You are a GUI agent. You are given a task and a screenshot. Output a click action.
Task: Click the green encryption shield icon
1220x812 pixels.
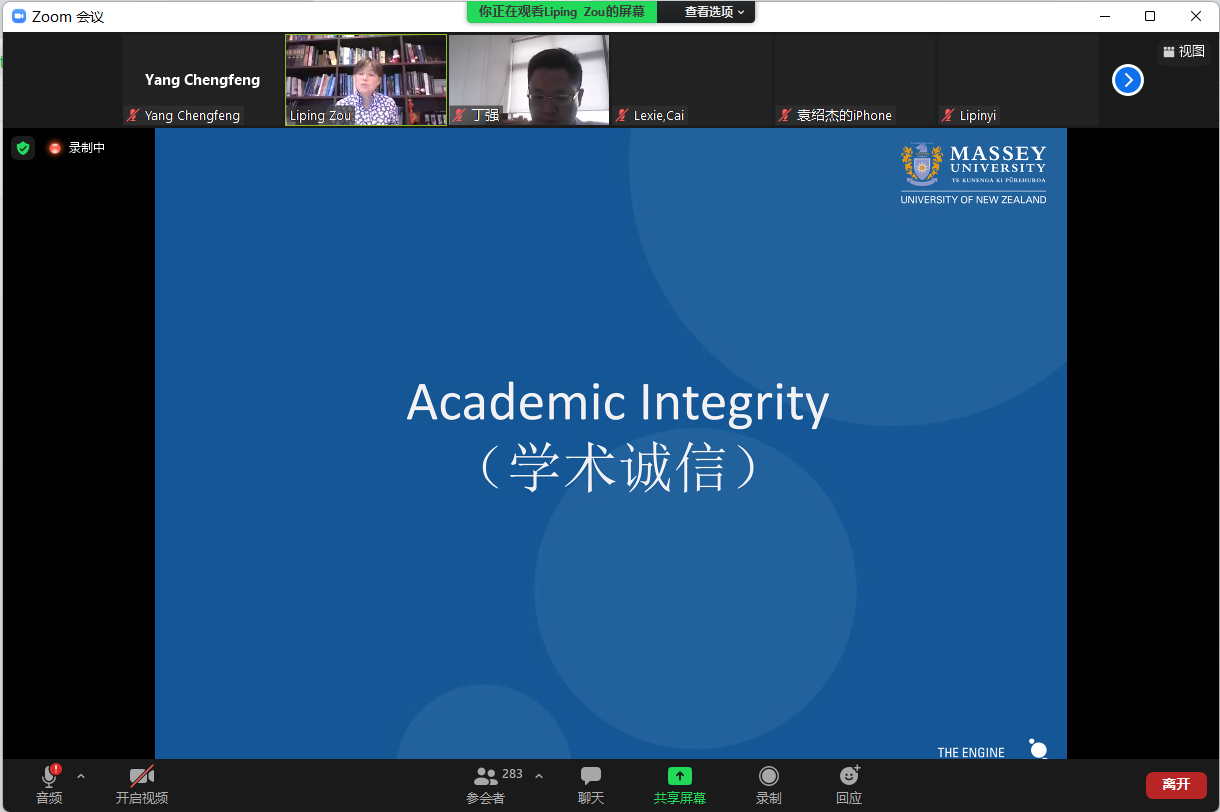[x=23, y=148]
